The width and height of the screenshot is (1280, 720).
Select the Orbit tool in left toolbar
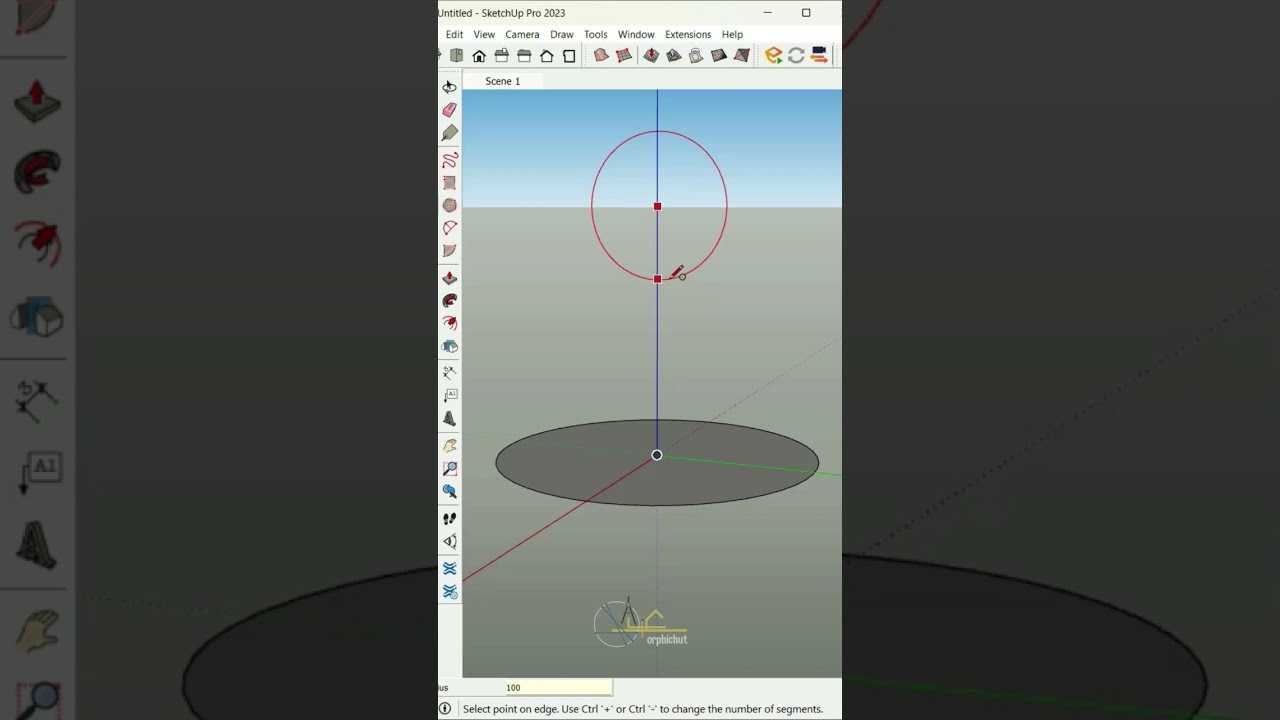[449, 87]
